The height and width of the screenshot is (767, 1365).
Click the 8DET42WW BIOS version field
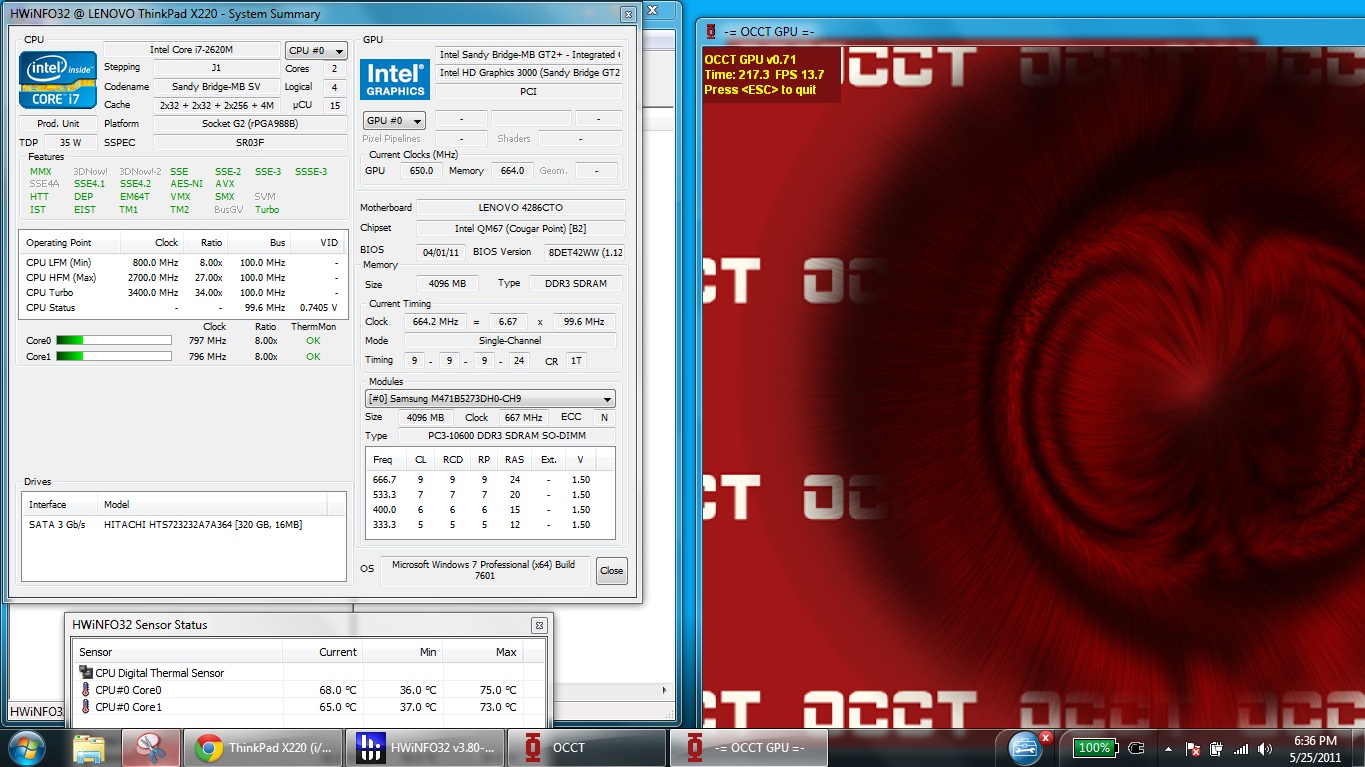click(585, 253)
